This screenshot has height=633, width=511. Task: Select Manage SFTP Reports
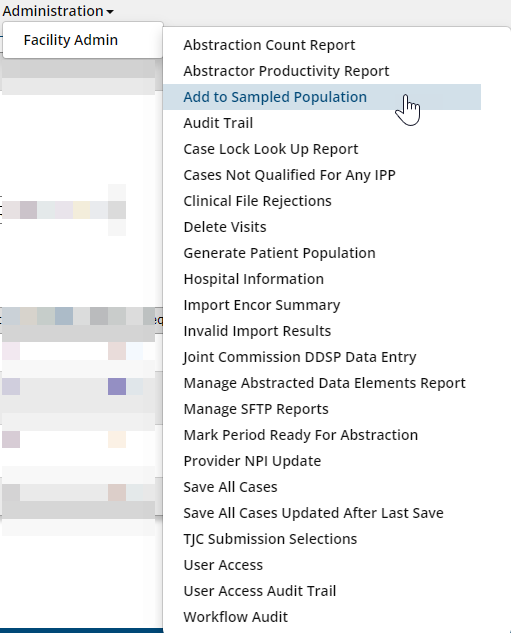[x=256, y=409]
